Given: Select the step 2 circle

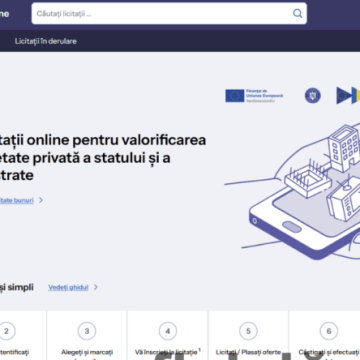Looking at the screenshot, I should pyautogui.click(x=6, y=331).
